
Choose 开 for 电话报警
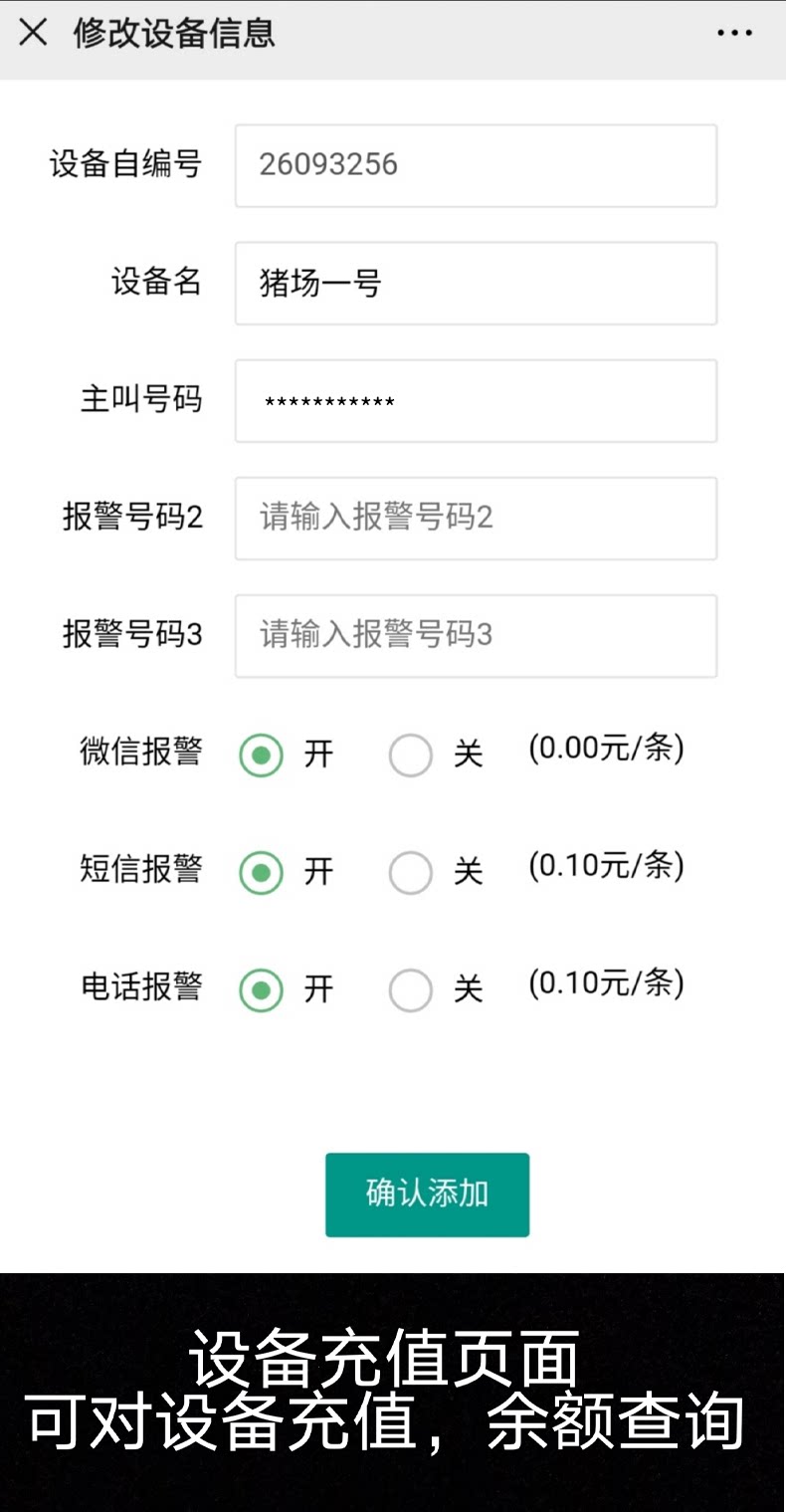[x=261, y=990]
